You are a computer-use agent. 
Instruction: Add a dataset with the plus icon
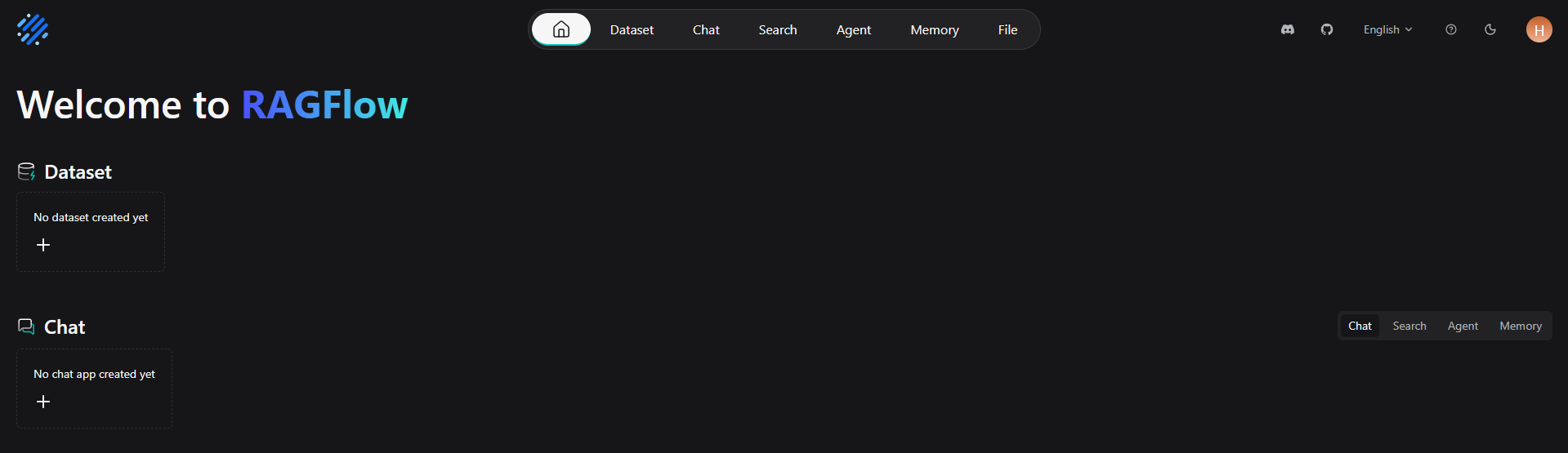pyautogui.click(x=43, y=245)
